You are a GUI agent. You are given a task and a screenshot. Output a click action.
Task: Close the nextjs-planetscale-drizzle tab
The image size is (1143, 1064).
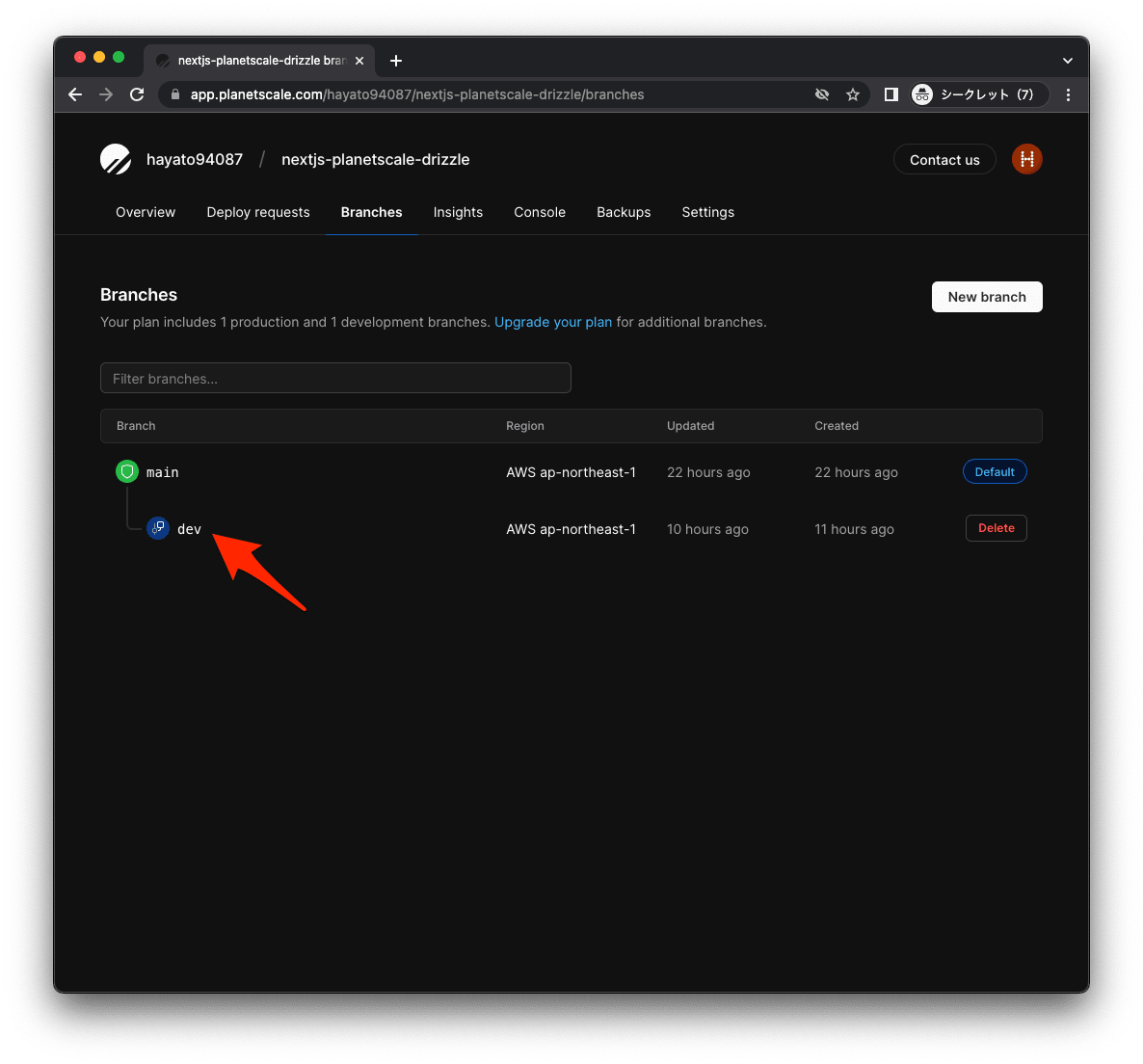tap(359, 61)
